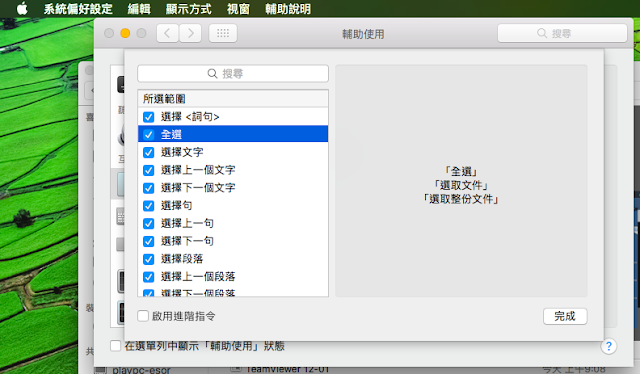Uncheck the 選擇段落 checkbox
640x374 pixels.
coord(149,259)
